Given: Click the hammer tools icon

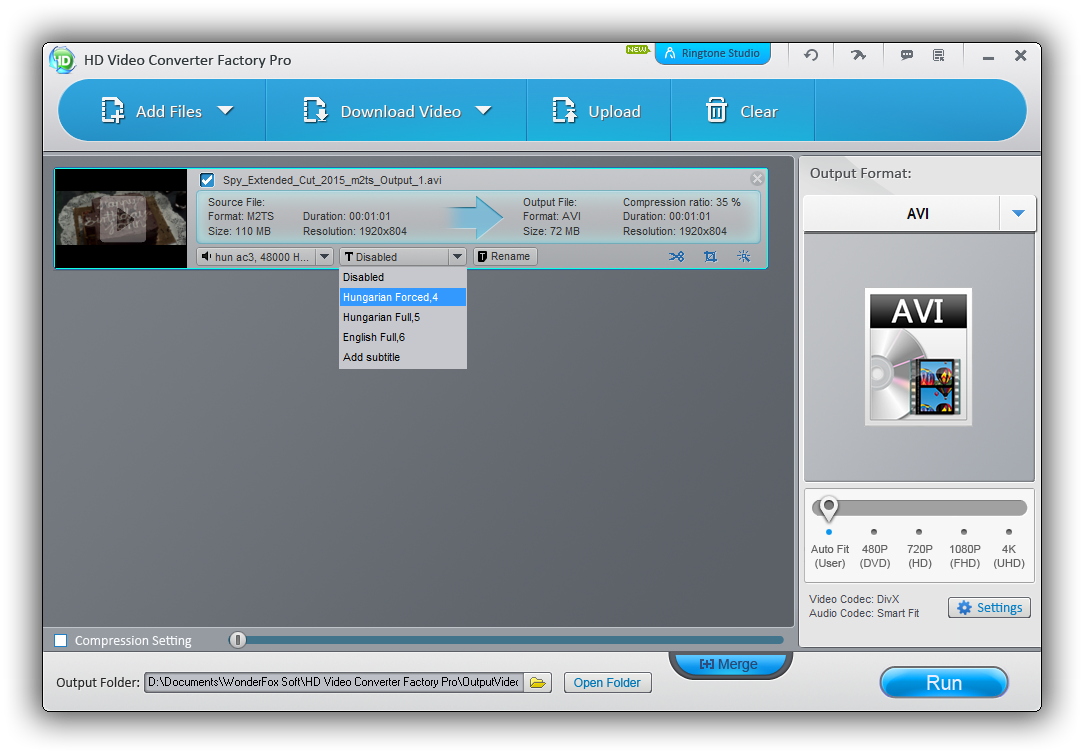Looking at the screenshot, I should [x=858, y=55].
